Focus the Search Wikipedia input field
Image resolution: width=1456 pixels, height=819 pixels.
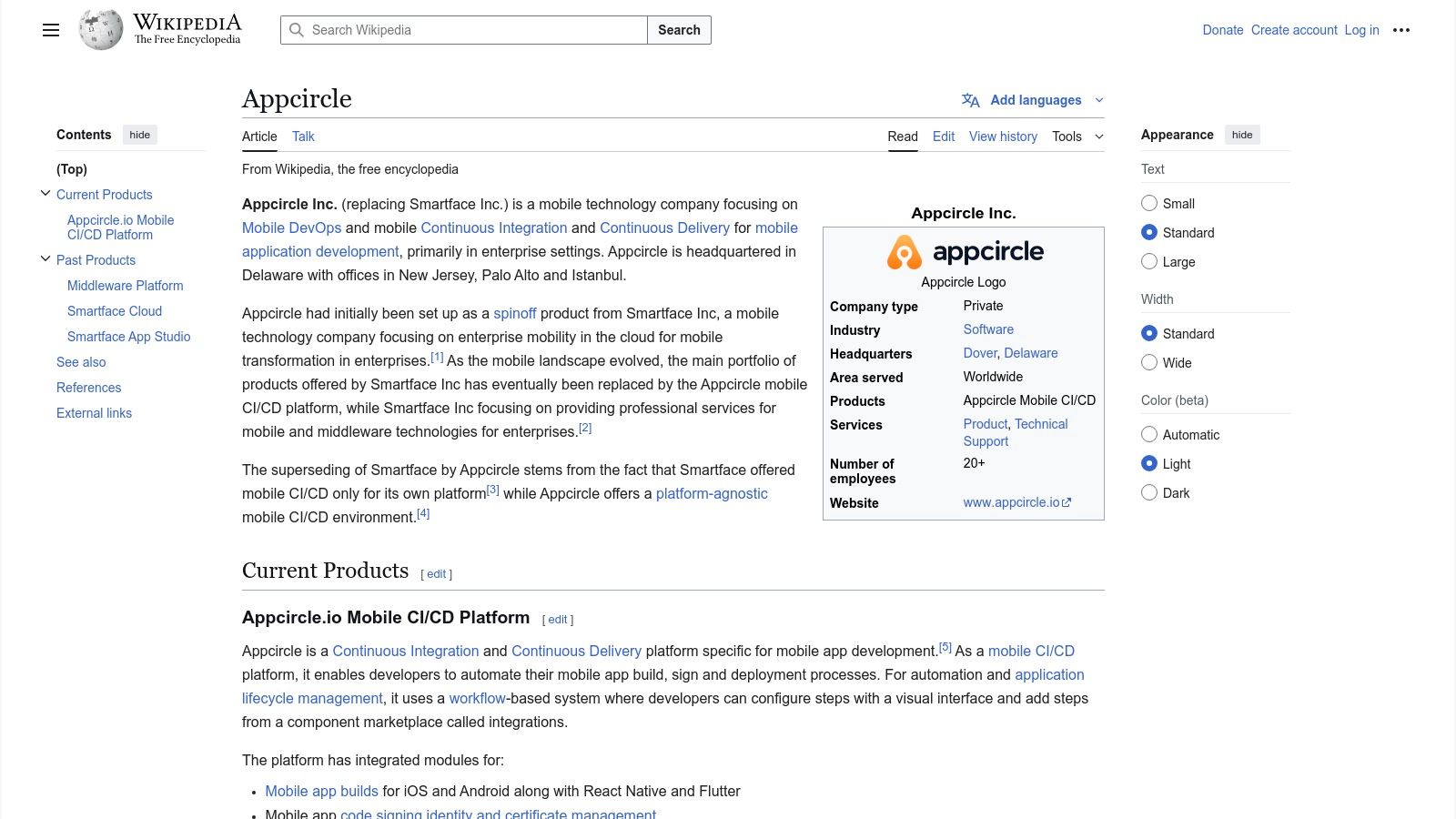tap(464, 30)
